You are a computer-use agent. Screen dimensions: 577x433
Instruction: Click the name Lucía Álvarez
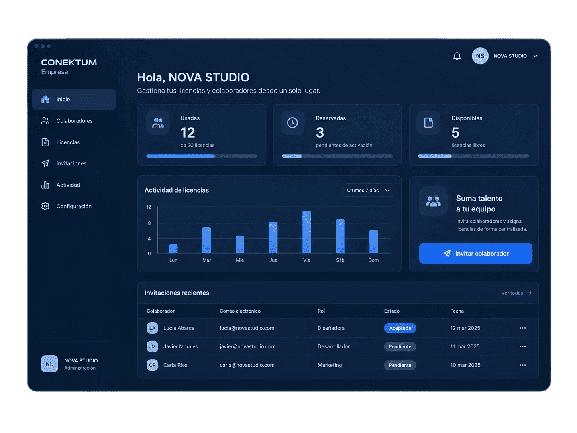tap(179, 328)
